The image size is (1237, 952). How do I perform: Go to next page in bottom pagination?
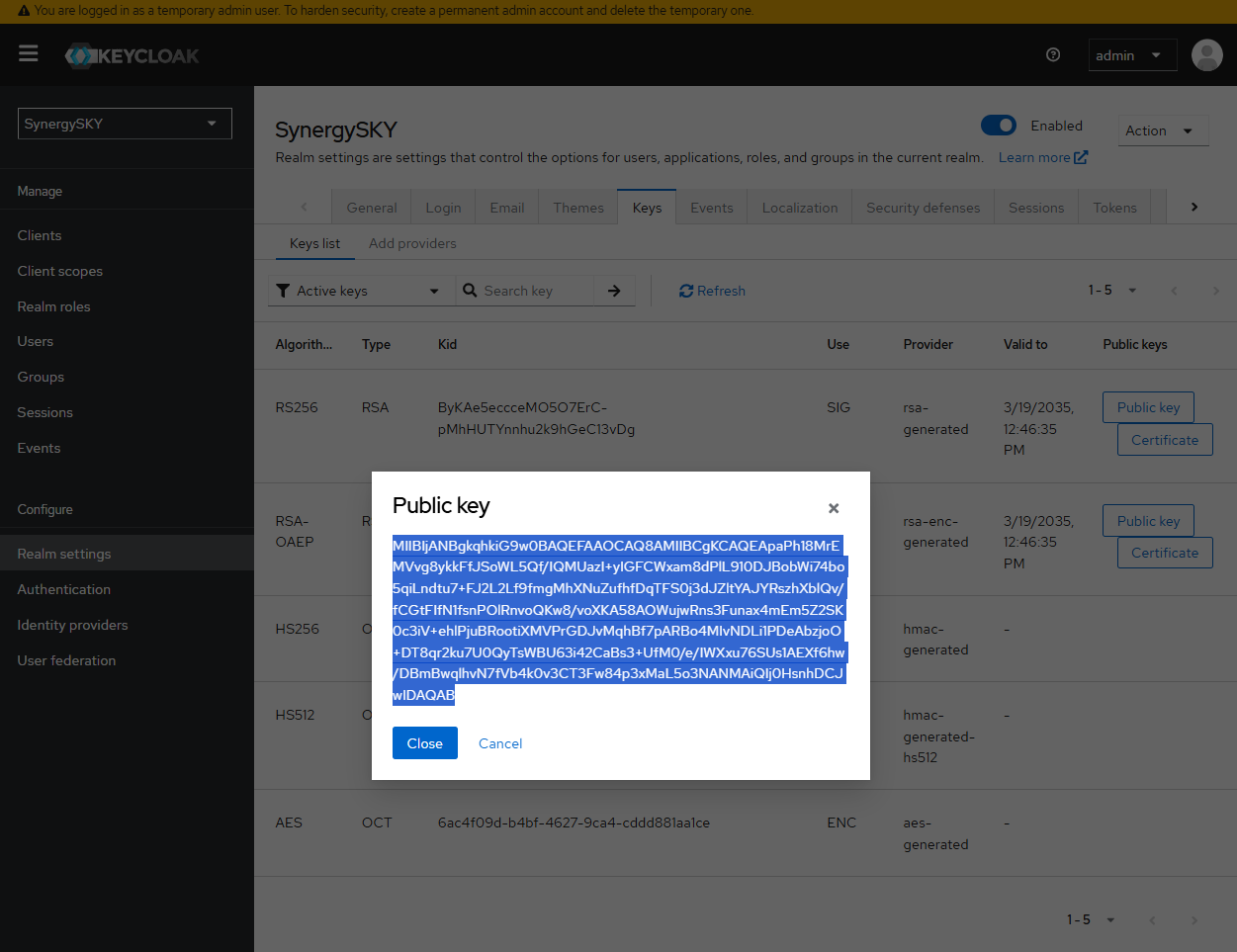[1193, 919]
